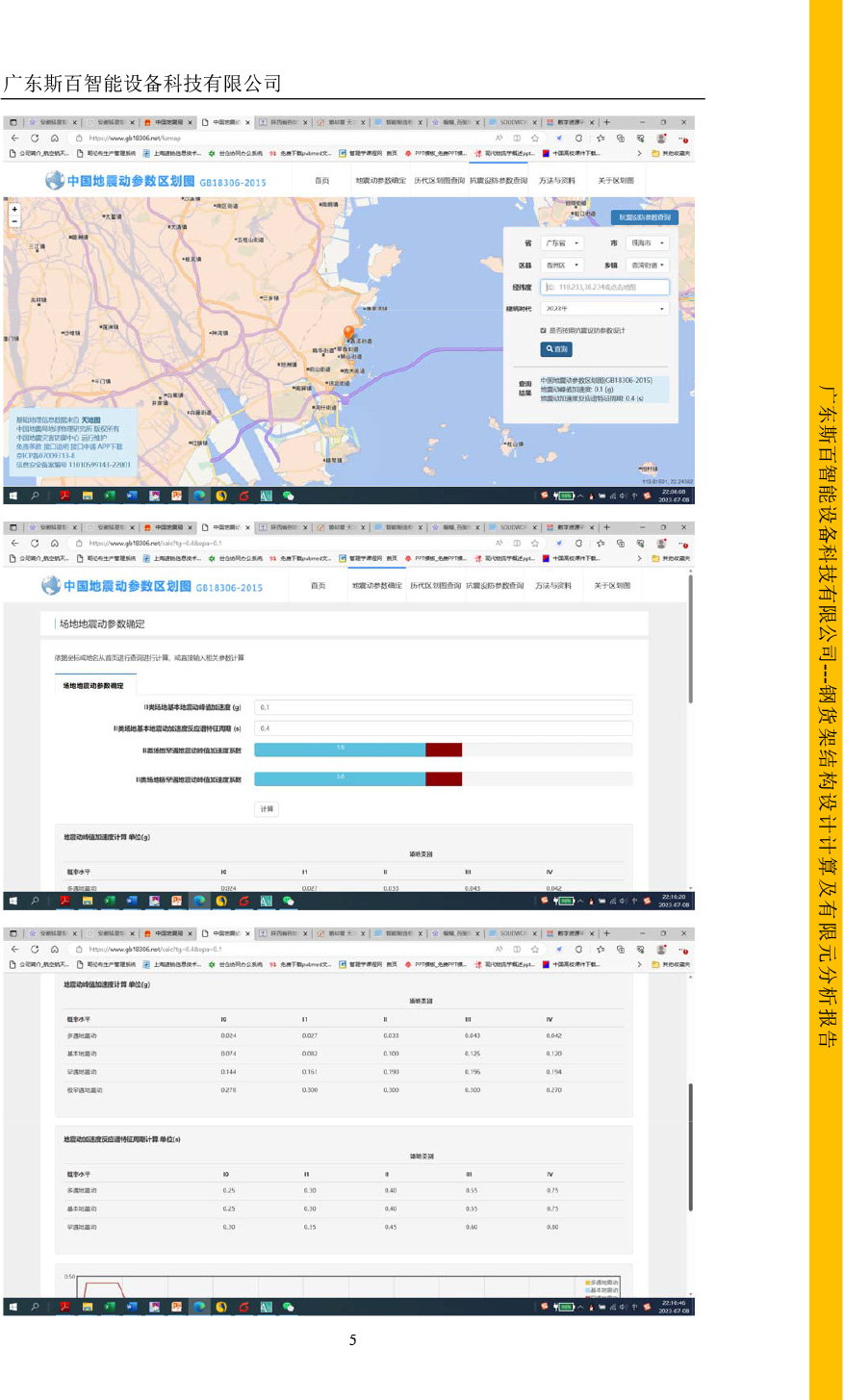
Task: Launch WeChat from results table screenshot taskbar
Action: click(288, 1307)
